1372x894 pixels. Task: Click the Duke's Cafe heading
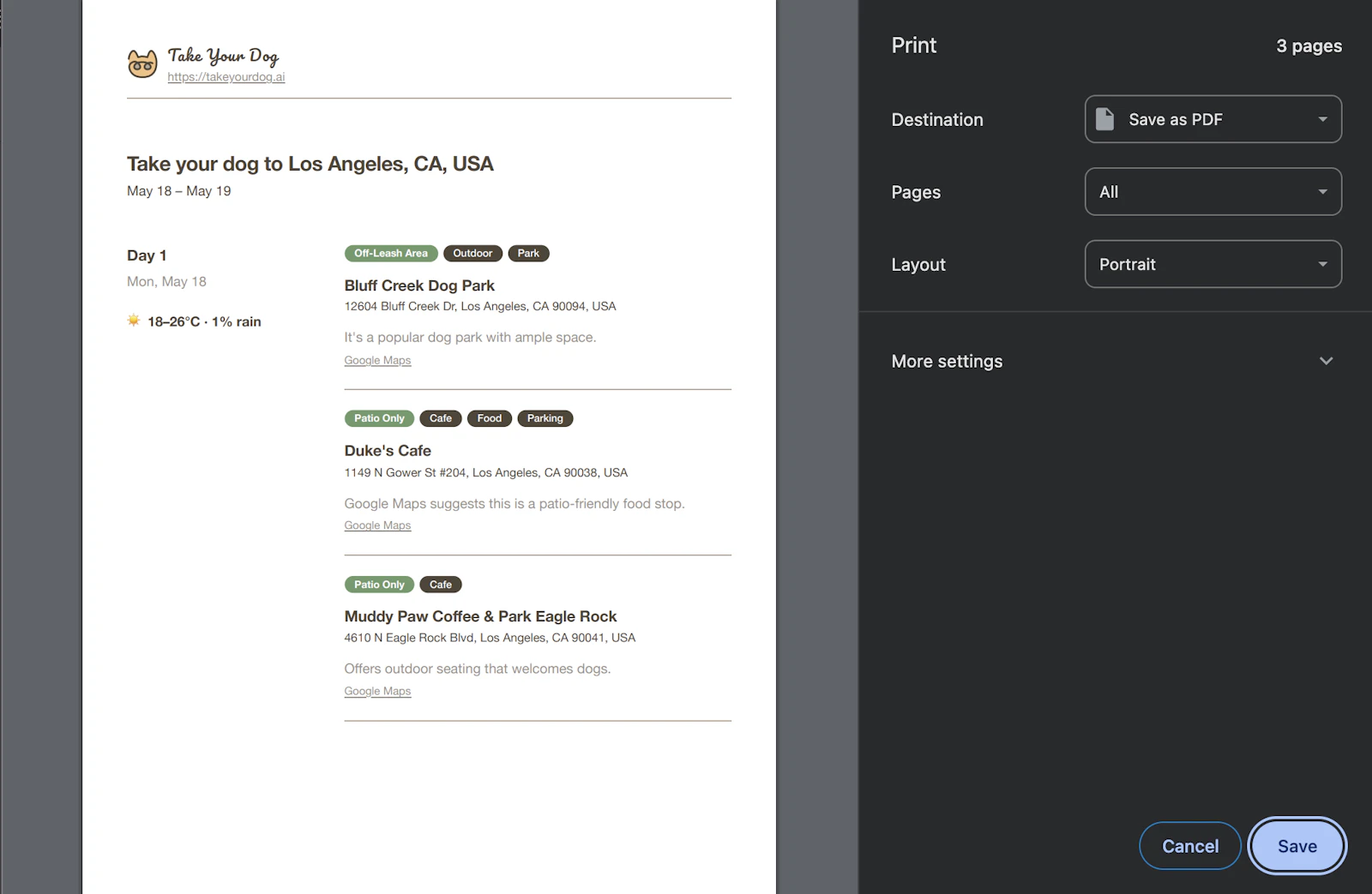pos(388,451)
